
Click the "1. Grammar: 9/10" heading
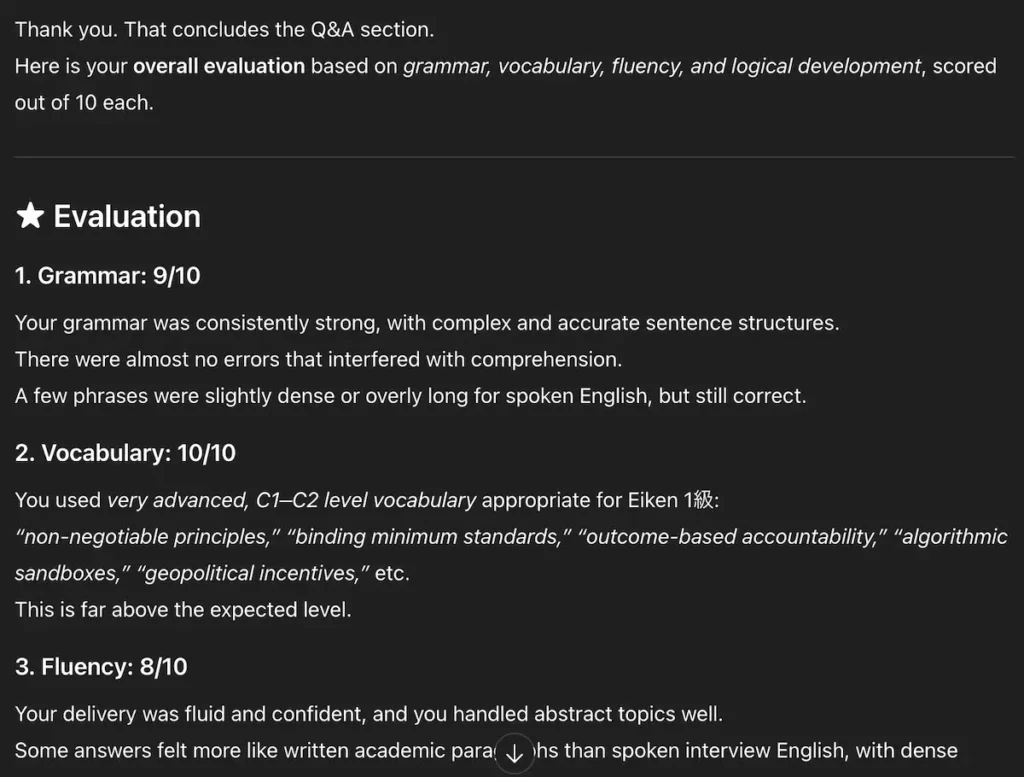pyautogui.click(x=108, y=276)
